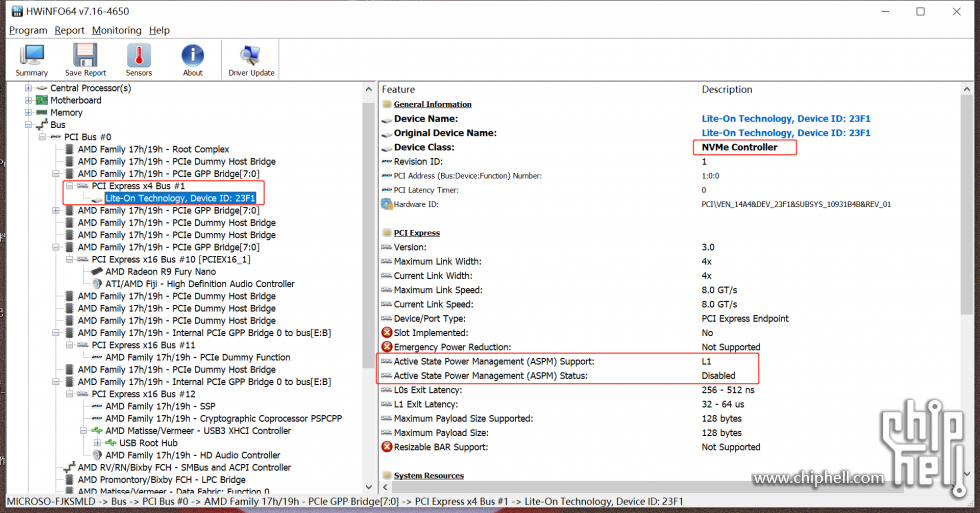
Task: Open the Help menu
Action: (159, 30)
